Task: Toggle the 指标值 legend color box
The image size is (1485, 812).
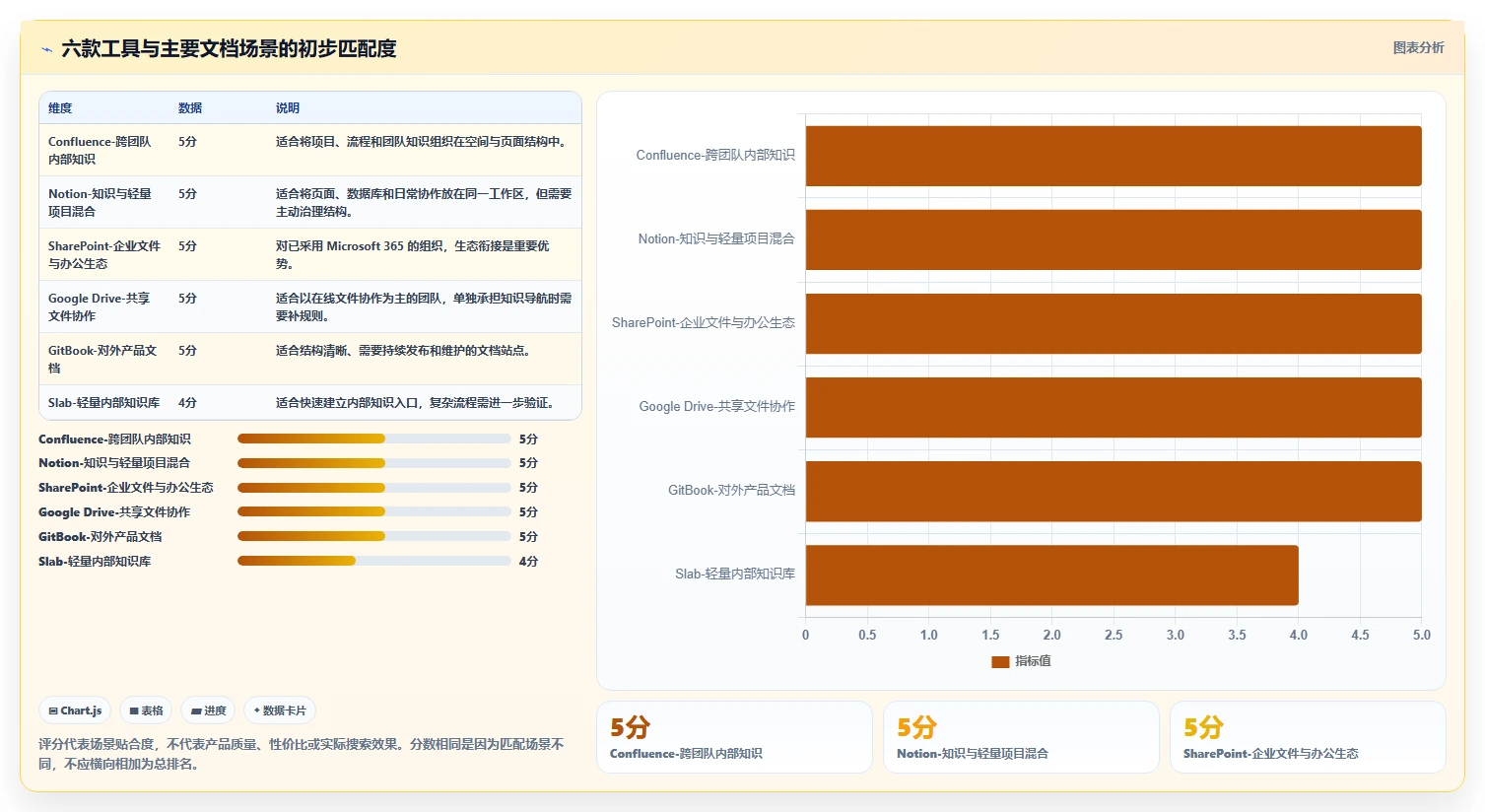Action: pyautogui.click(x=1000, y=661)
